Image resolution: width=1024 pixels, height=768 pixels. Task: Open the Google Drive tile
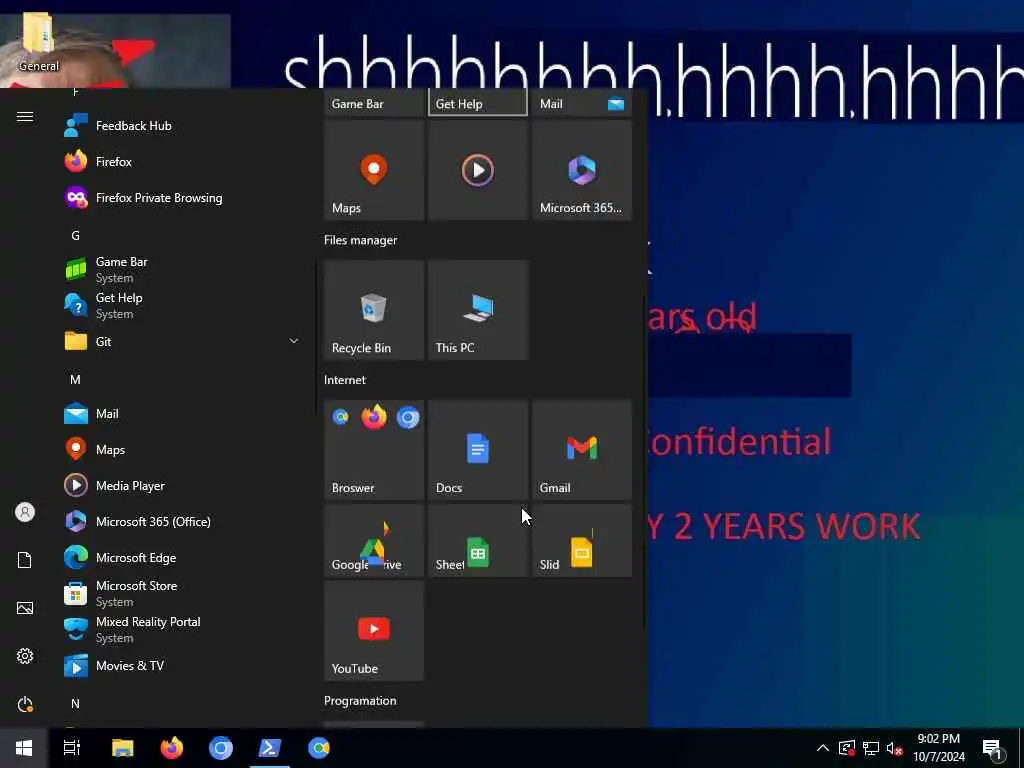tap(374, 540)
